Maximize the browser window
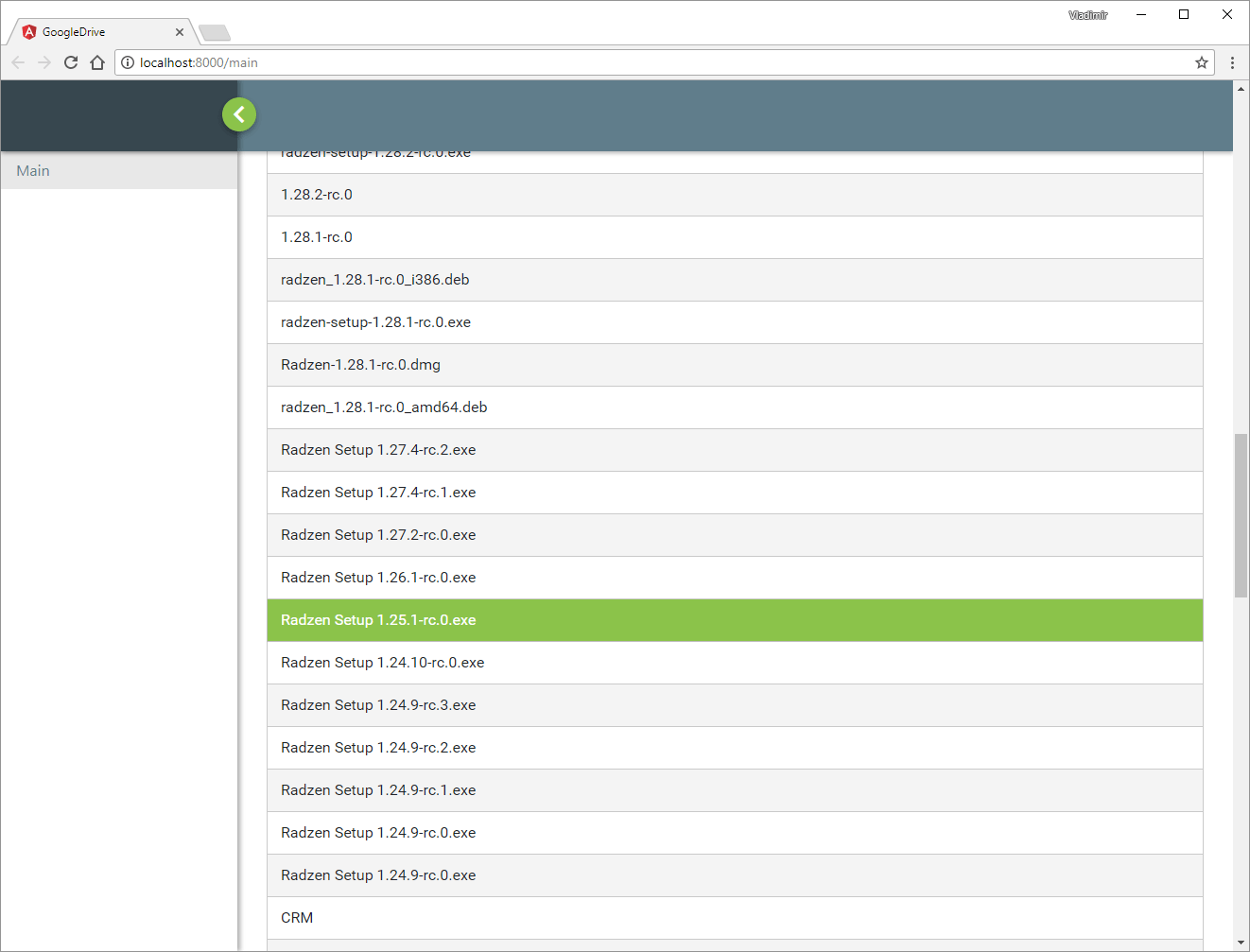 point(1184,14)
